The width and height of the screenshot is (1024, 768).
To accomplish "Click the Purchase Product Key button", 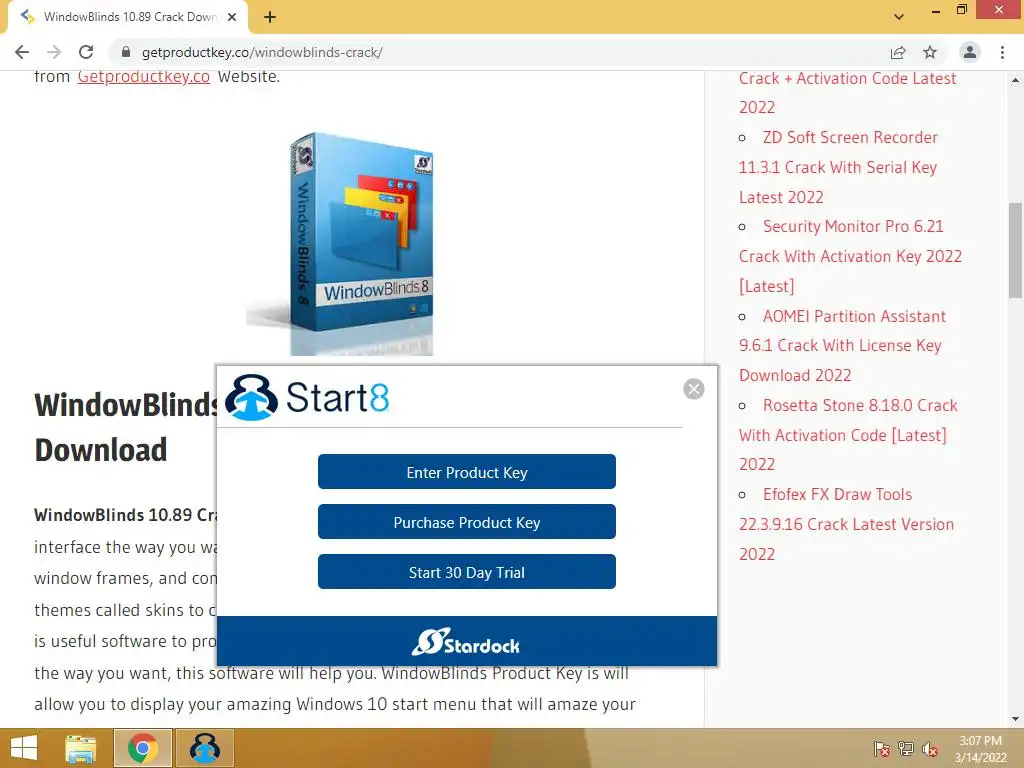I will tap(466, 522).
